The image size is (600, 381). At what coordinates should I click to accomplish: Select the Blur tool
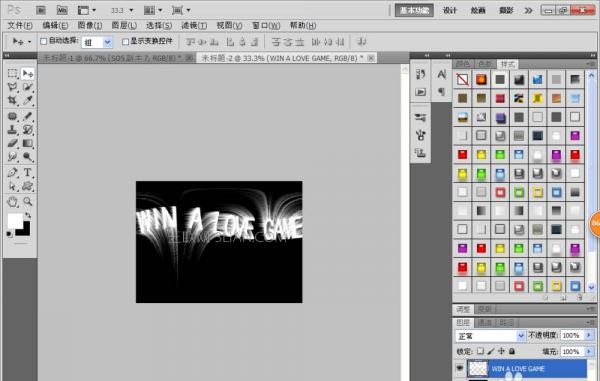[12, 156]
